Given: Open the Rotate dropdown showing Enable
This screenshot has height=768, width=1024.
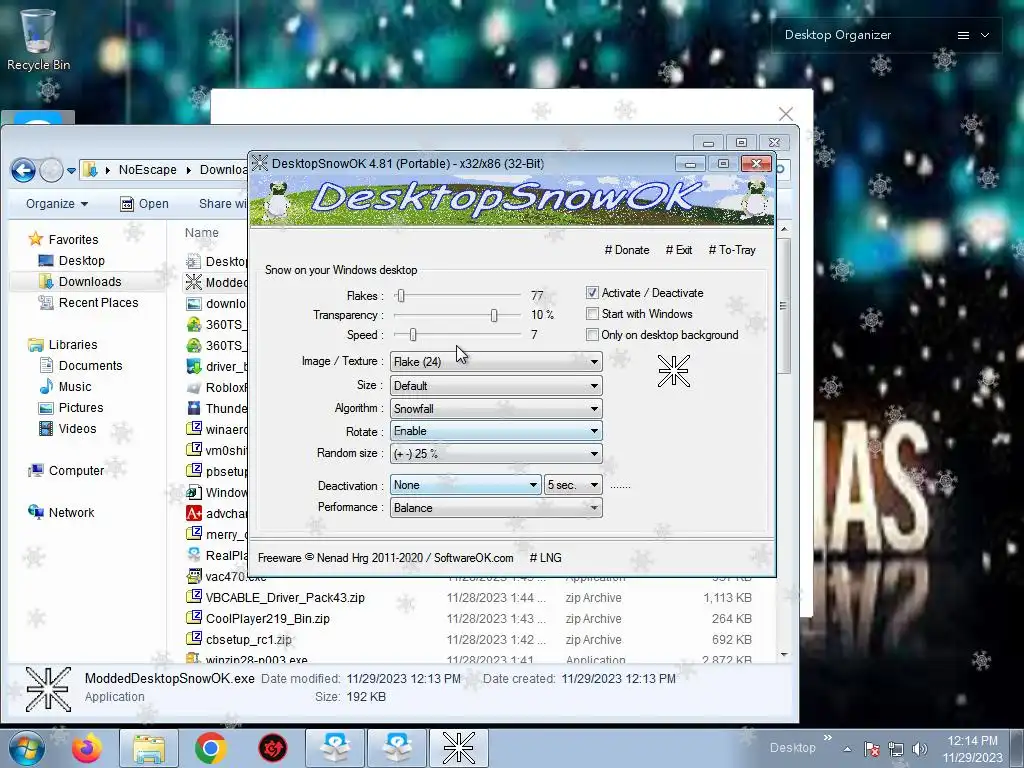Looking at the screenshot, I should pyautogui.click(x=496, y=430).
